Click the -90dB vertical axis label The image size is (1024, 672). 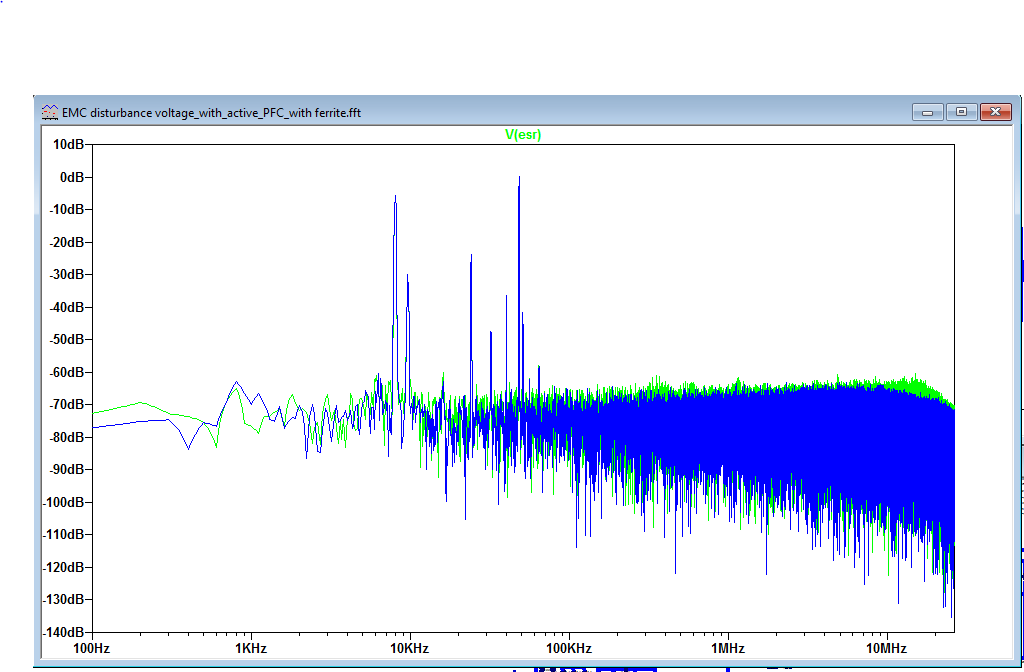67,470
